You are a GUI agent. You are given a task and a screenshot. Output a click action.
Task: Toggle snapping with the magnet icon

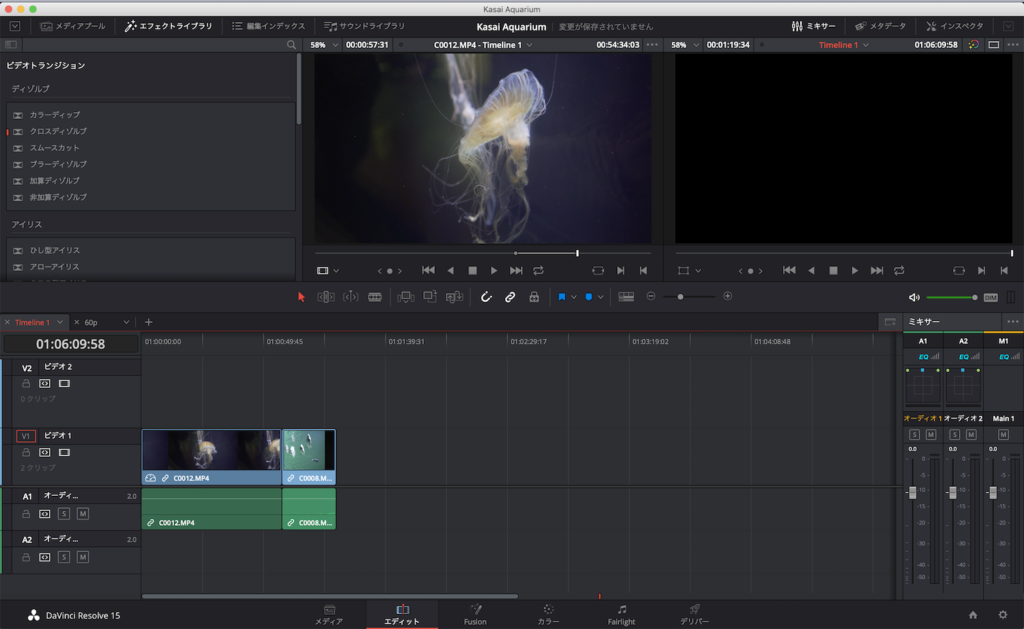(486, 296)
